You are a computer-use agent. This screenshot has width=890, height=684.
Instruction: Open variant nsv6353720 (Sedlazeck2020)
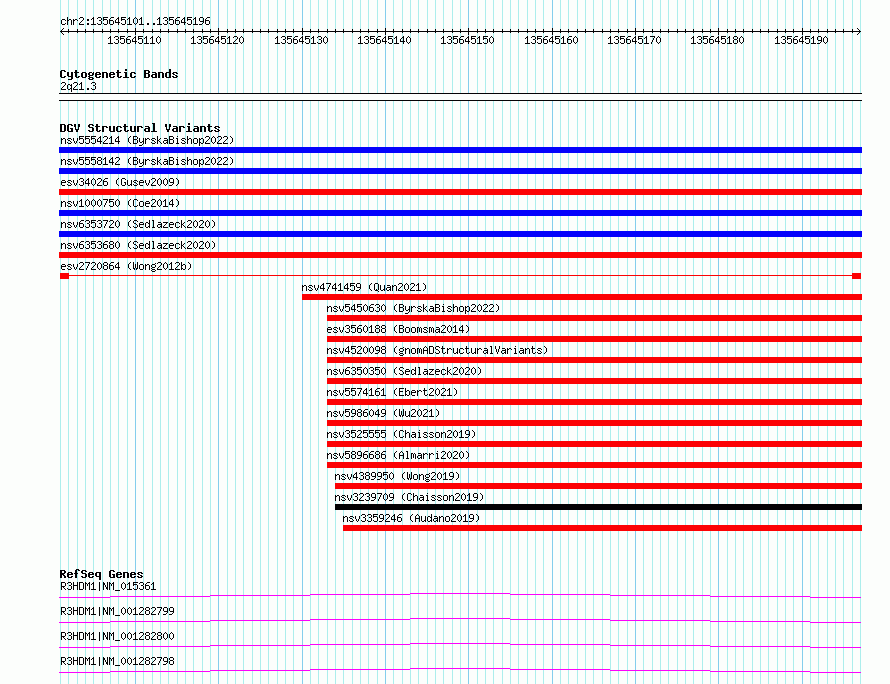(x=138, y=224)
